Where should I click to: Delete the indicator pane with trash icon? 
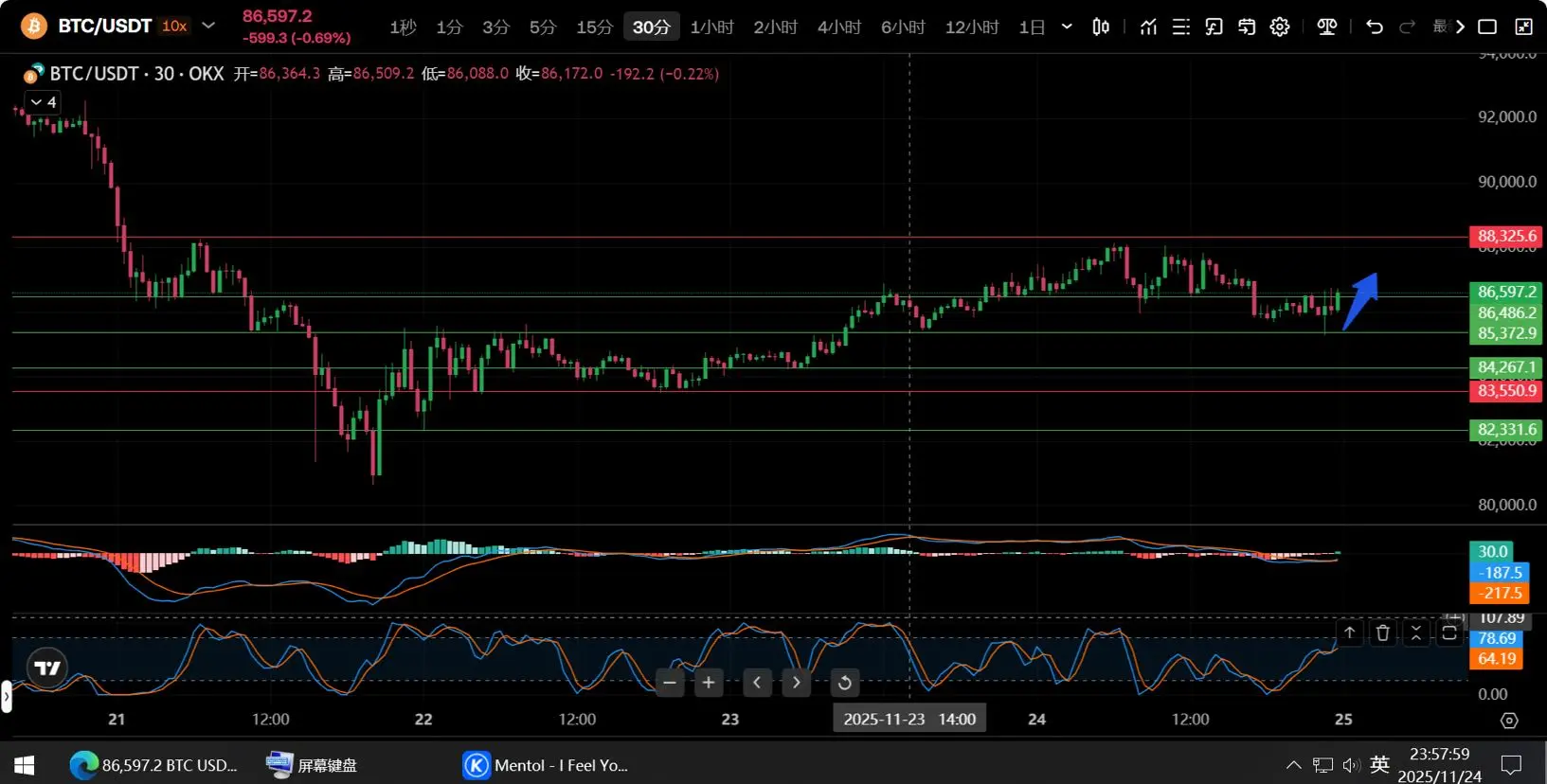tap(1382, 633)
